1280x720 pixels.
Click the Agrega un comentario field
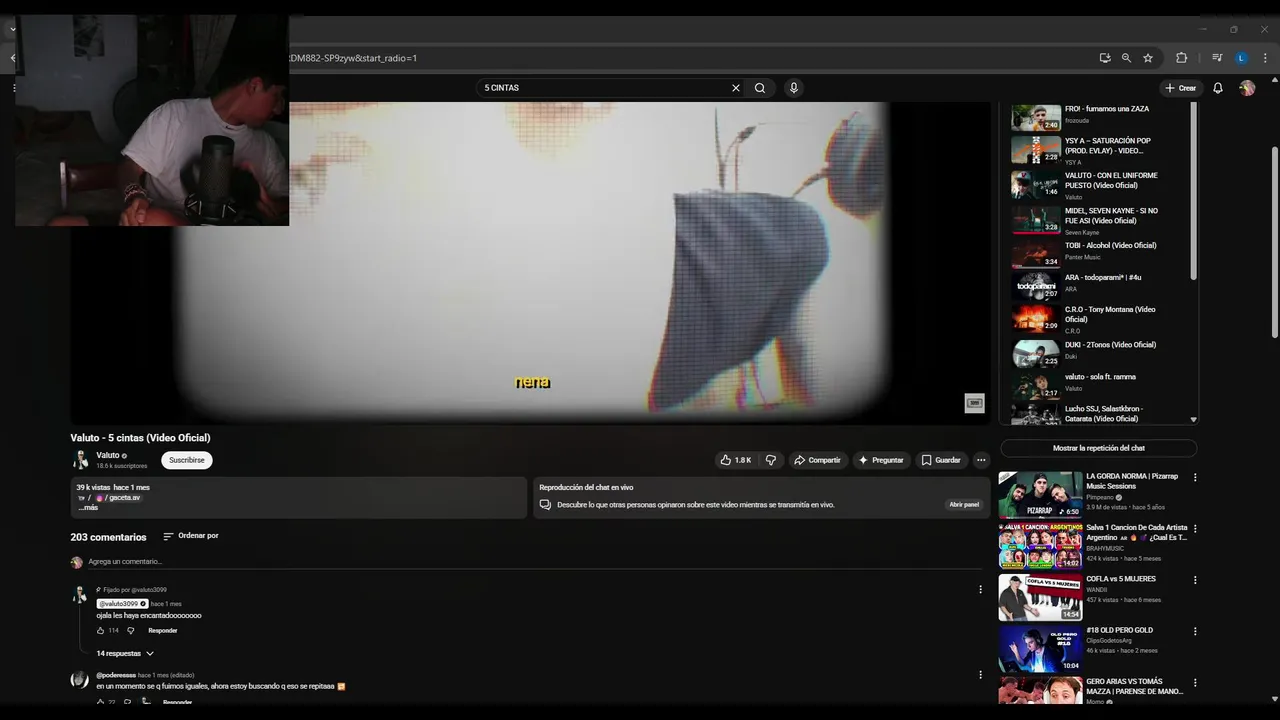(x=535, y=562)
